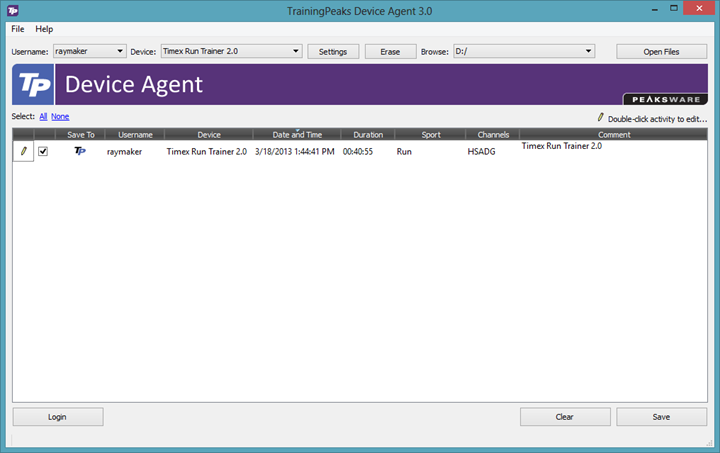Maximize the Device Agent window
Viewport: 720px width, 453px height.
pos(674,8)
